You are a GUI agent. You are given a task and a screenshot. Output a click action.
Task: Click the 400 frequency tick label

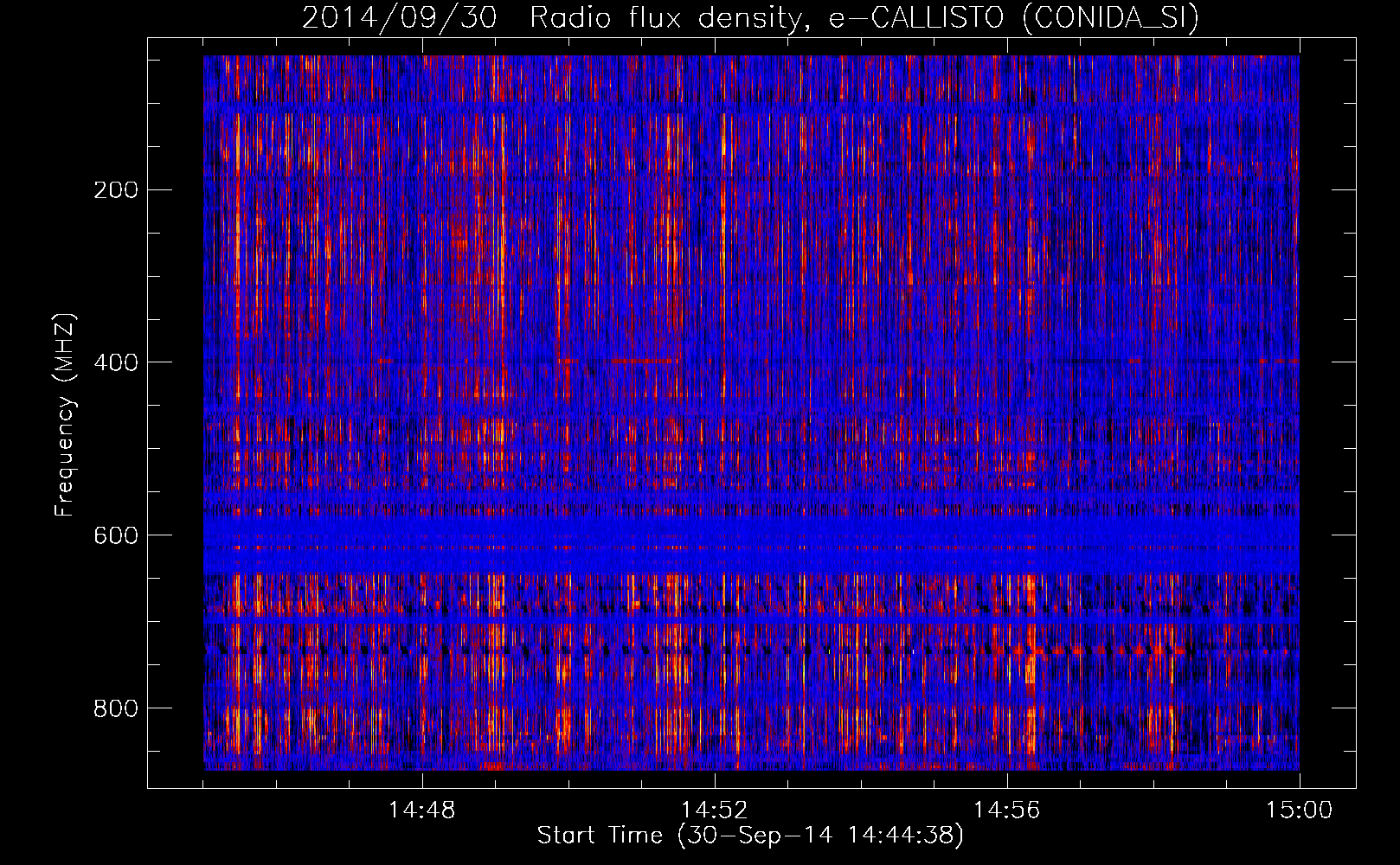[x=116, y=362]
